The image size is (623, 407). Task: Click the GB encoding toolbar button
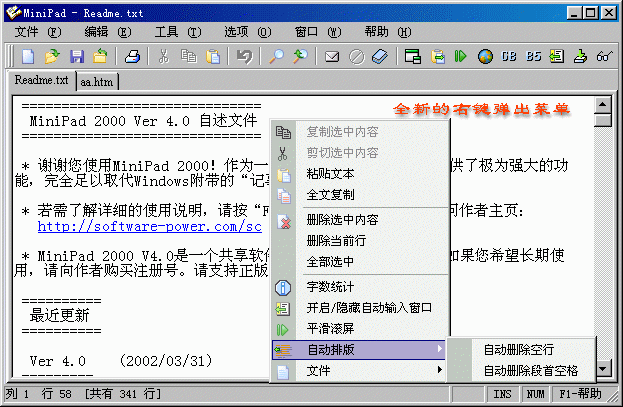pyautogui.click(x=509, y=56)
